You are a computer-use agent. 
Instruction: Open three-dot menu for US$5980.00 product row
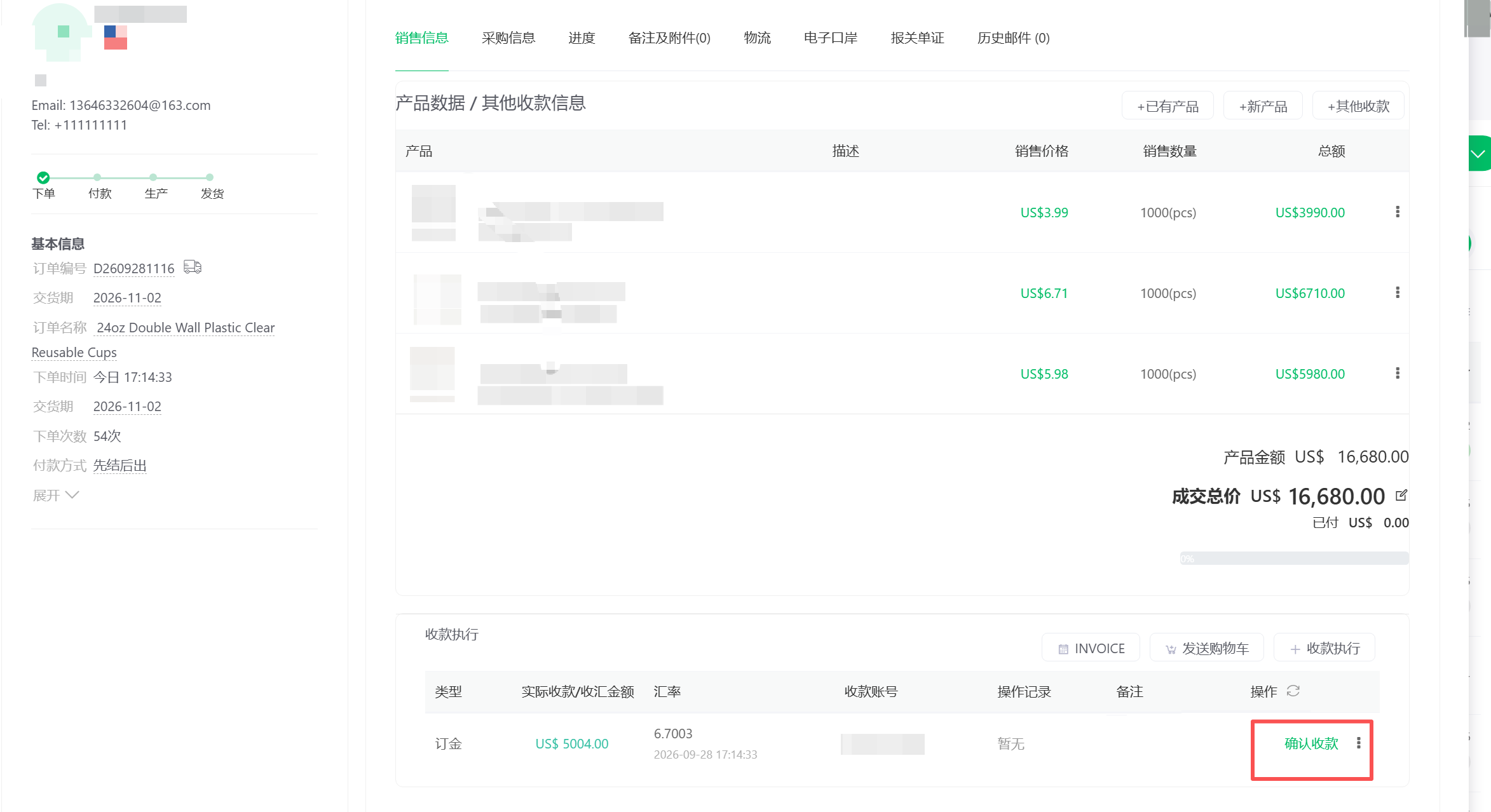[x=1397, y=374]
